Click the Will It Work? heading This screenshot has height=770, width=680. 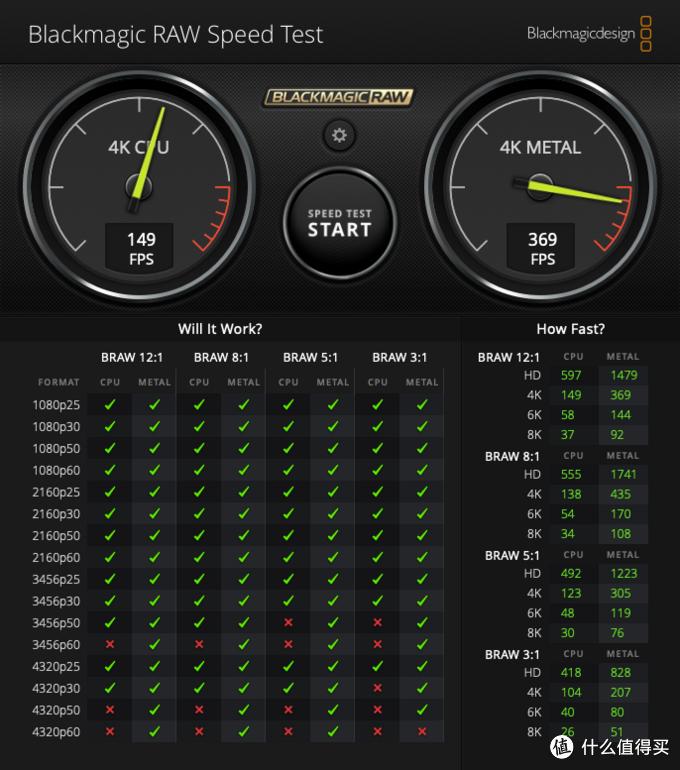(220, 329)
